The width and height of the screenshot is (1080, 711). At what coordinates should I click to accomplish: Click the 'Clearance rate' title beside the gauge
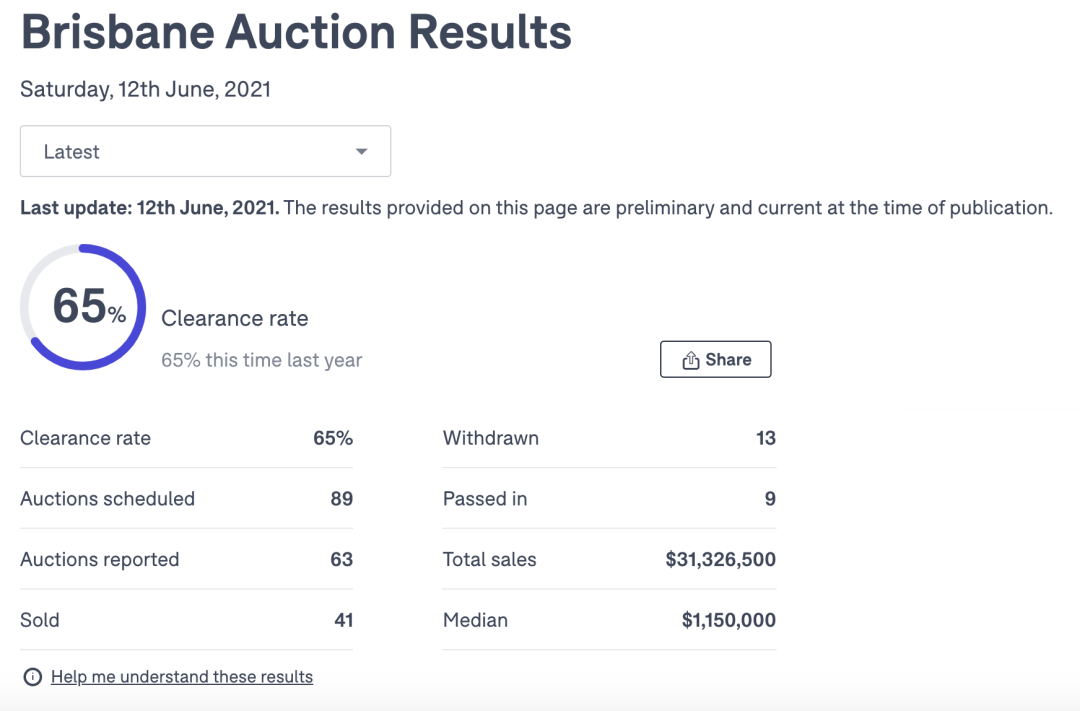click(x=235, y=319)
